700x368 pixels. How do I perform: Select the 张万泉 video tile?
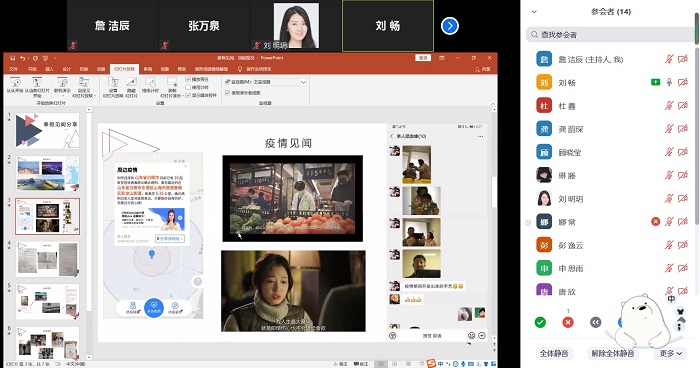(204, 25)
